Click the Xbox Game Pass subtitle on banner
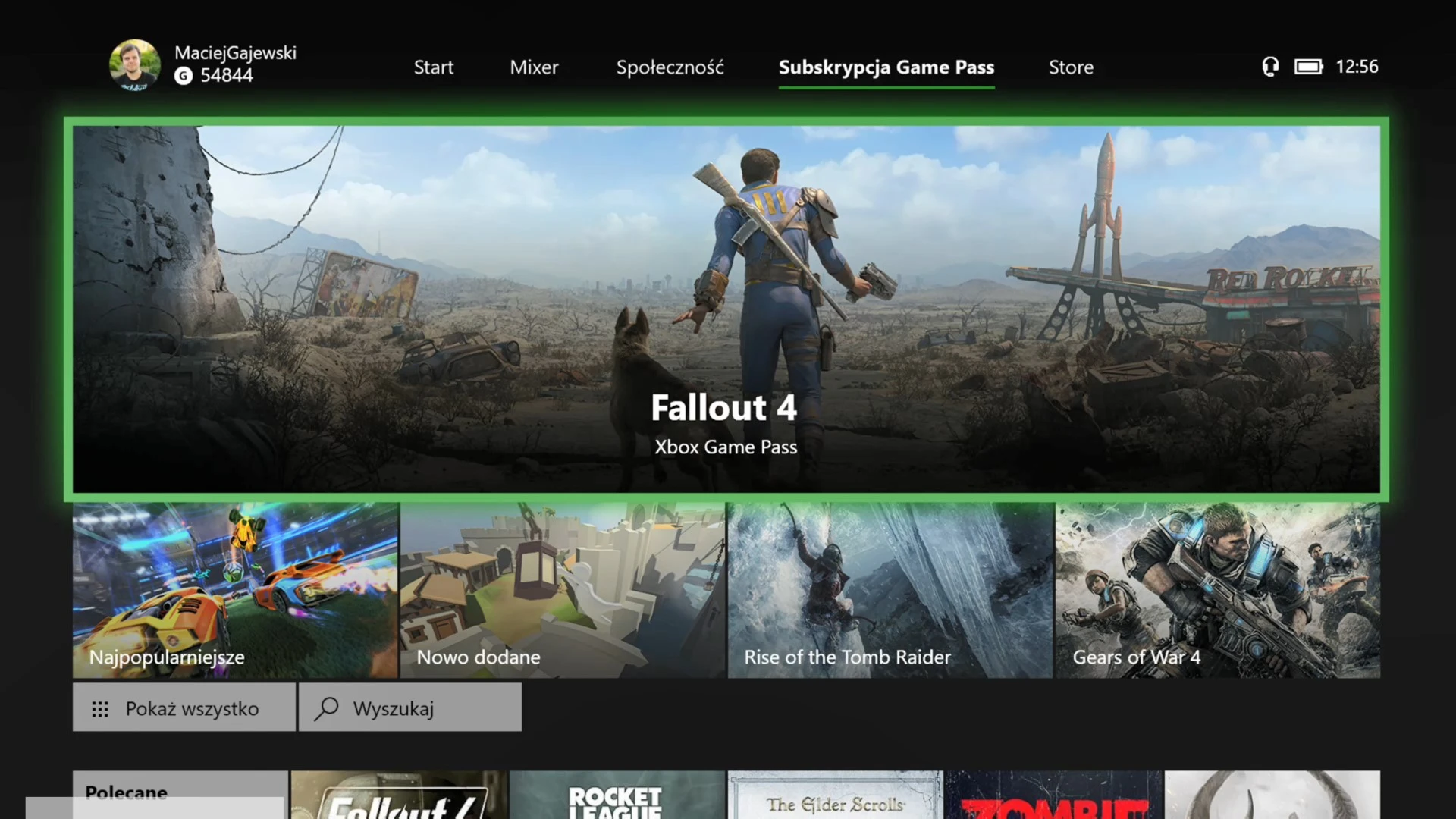Viewport: 1456px width, 819px height. [726, 447]
